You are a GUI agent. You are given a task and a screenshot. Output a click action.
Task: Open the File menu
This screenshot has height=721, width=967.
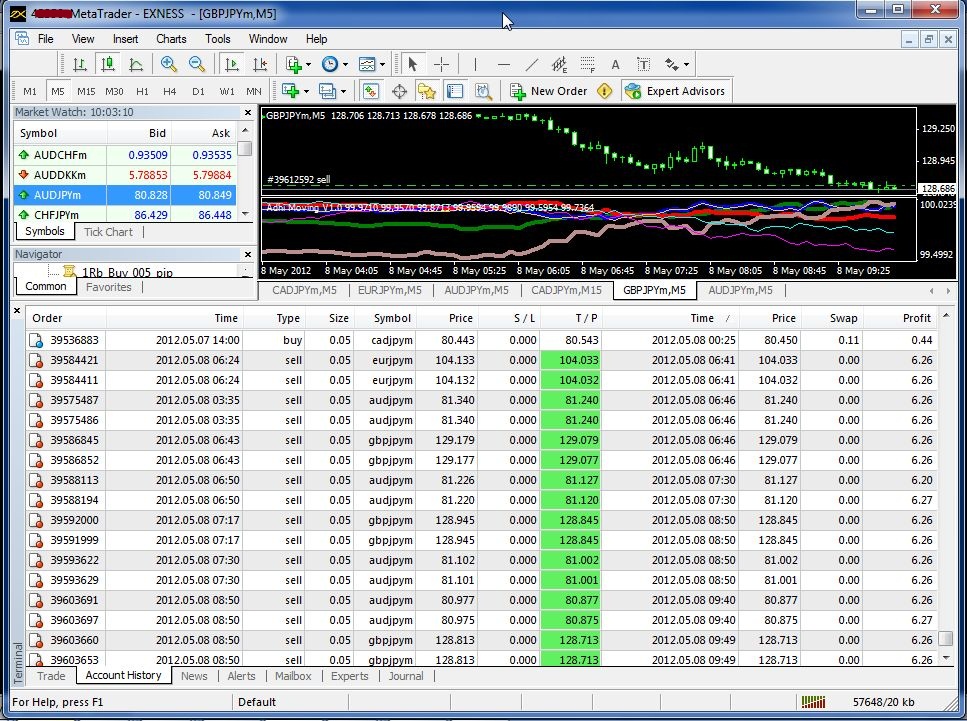tap(46, 39)
